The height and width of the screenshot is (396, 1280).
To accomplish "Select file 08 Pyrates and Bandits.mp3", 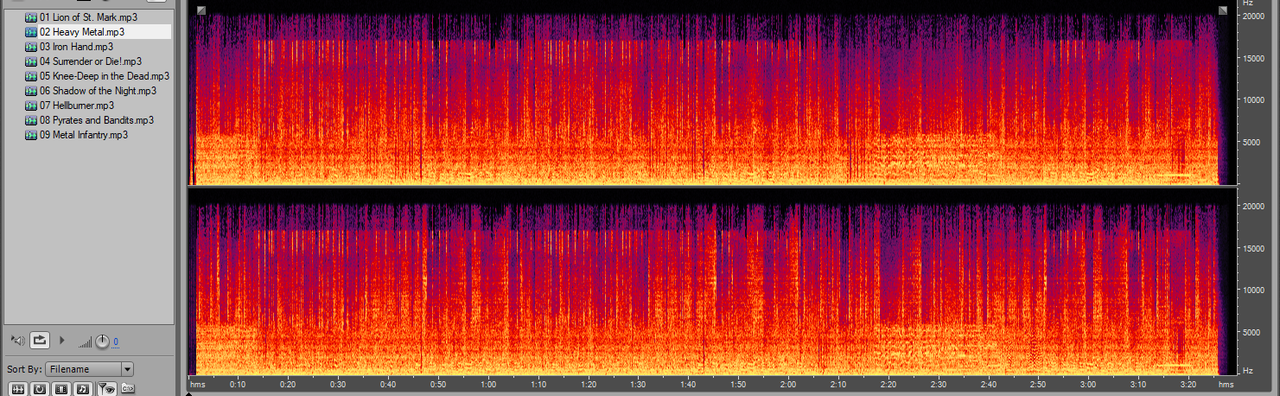I will pos(97,120).
